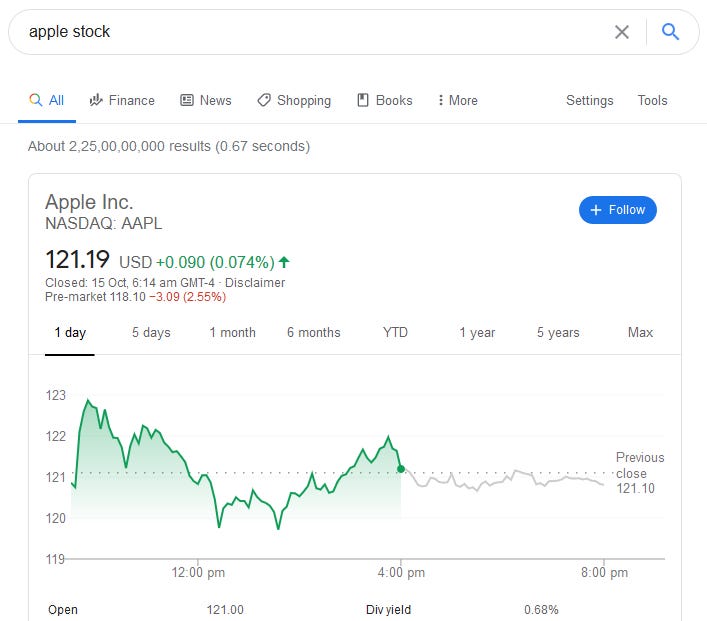Click the Div yield value 0.68%
Viewport: 707px width, 621px height.
(541, 610)
